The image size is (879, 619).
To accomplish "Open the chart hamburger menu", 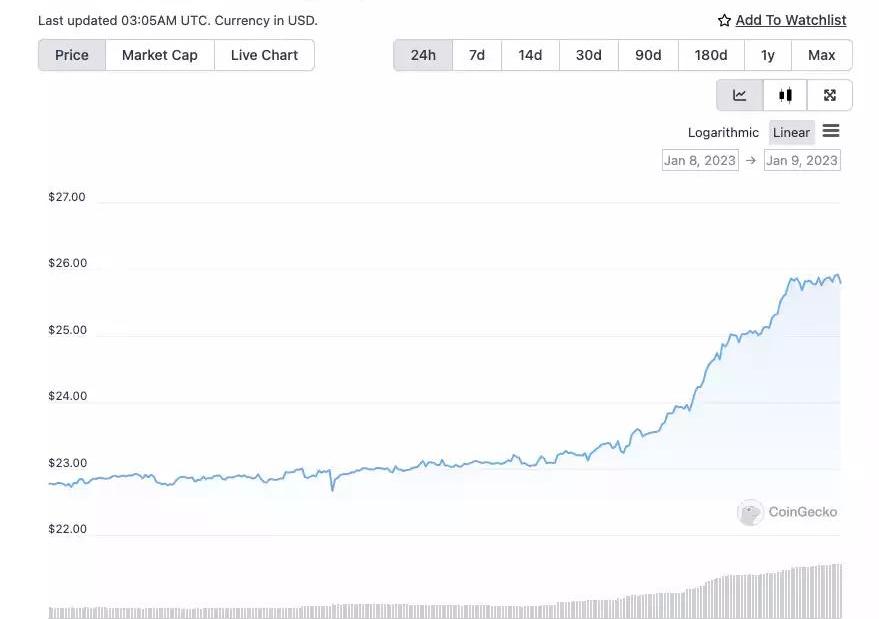I will point(831,131).
